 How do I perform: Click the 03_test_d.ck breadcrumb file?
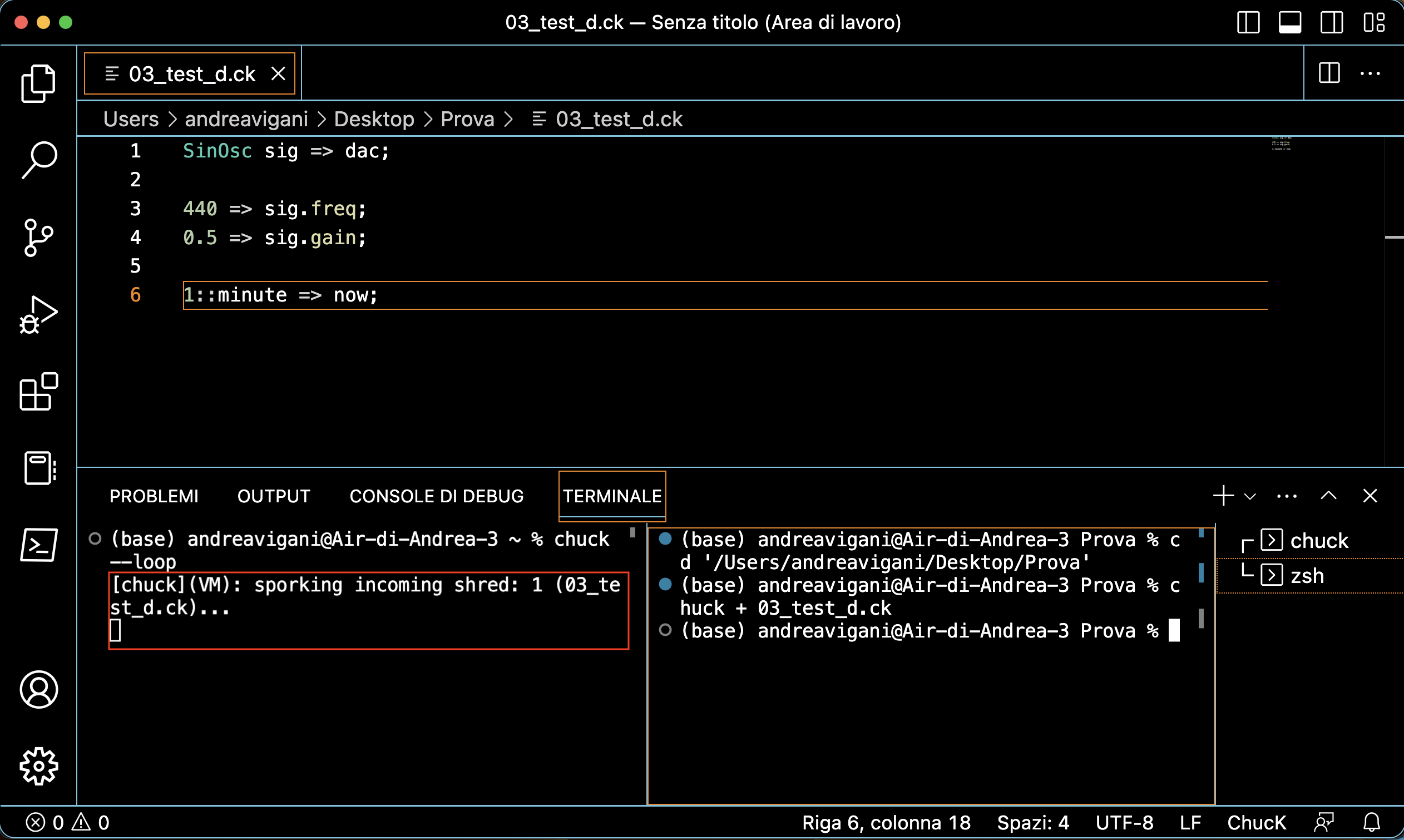point(608,119)
